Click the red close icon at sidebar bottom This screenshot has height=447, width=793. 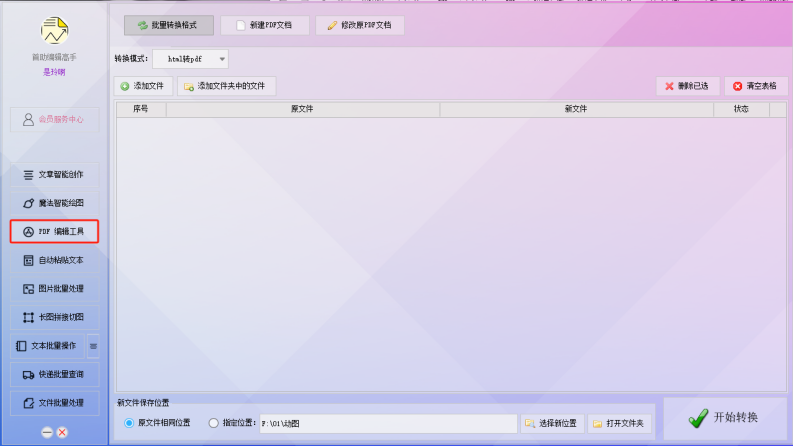[x=62, y=432]
